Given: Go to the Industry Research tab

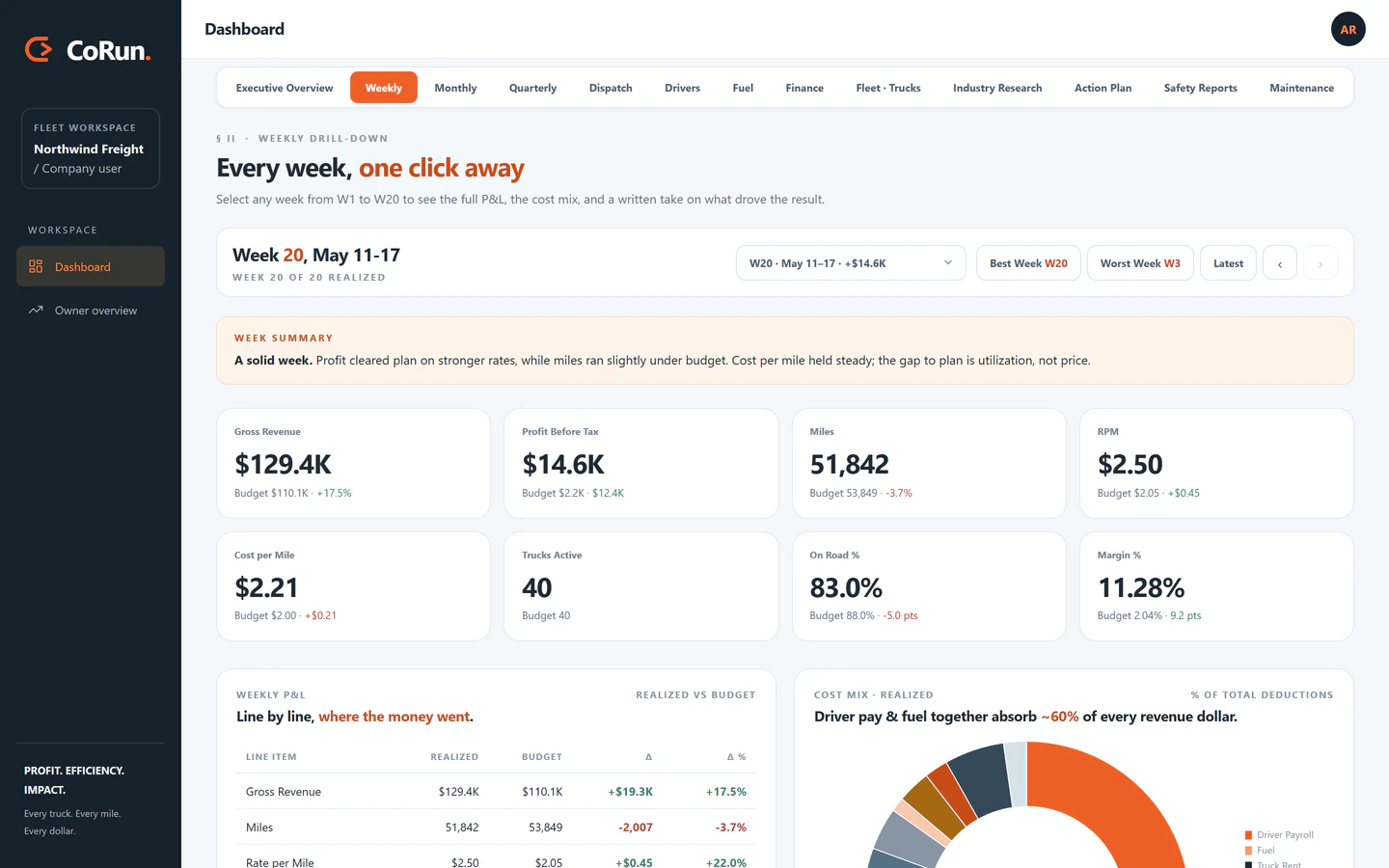Looking at the screenshot, I should (x=997, y=88).
